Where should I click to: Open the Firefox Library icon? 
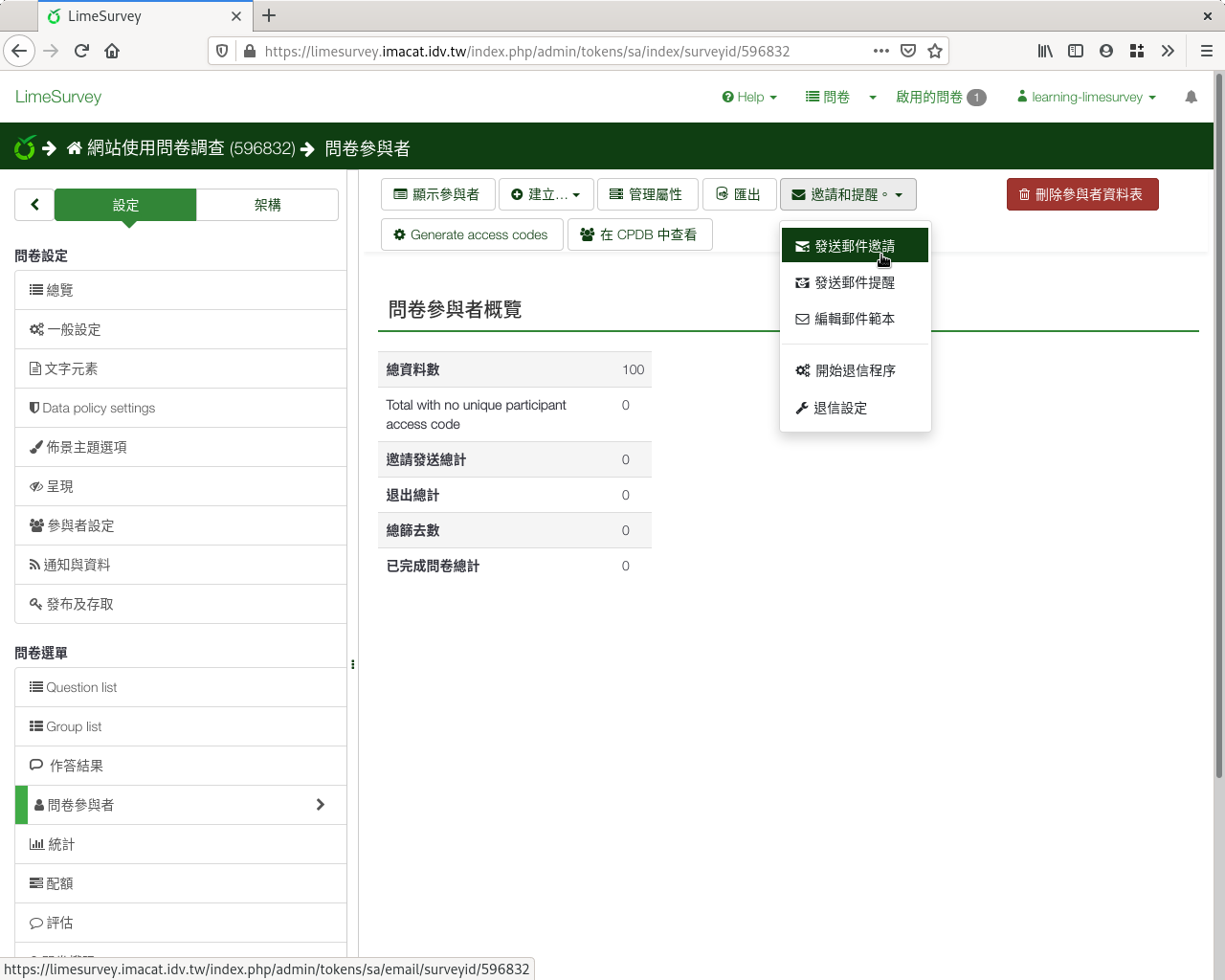[1045, 51]
